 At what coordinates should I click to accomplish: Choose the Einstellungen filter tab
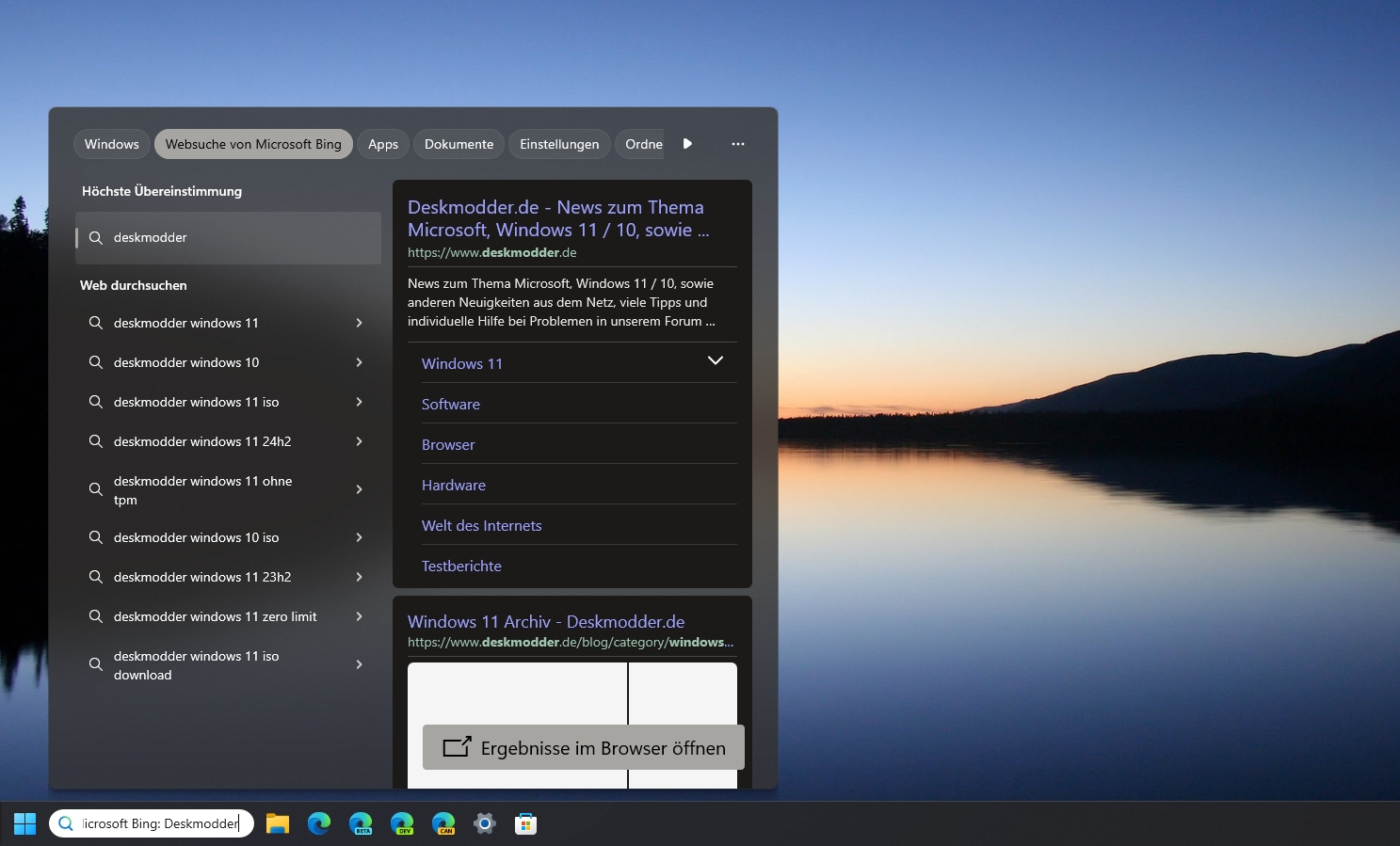559,144
